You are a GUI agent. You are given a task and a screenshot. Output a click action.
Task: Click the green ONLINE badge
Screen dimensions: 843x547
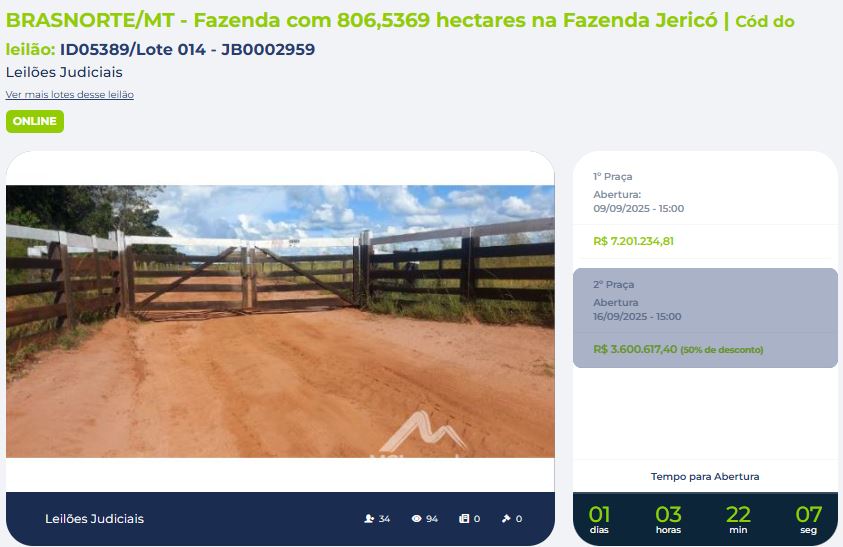(x=35, y=122)
